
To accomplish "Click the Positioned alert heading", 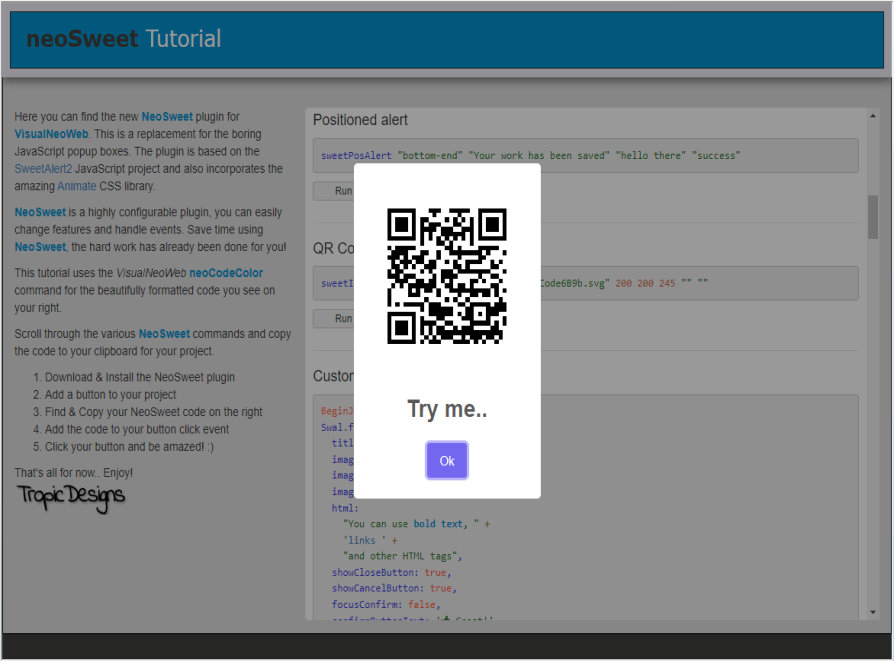I will [x=360, y=120].
